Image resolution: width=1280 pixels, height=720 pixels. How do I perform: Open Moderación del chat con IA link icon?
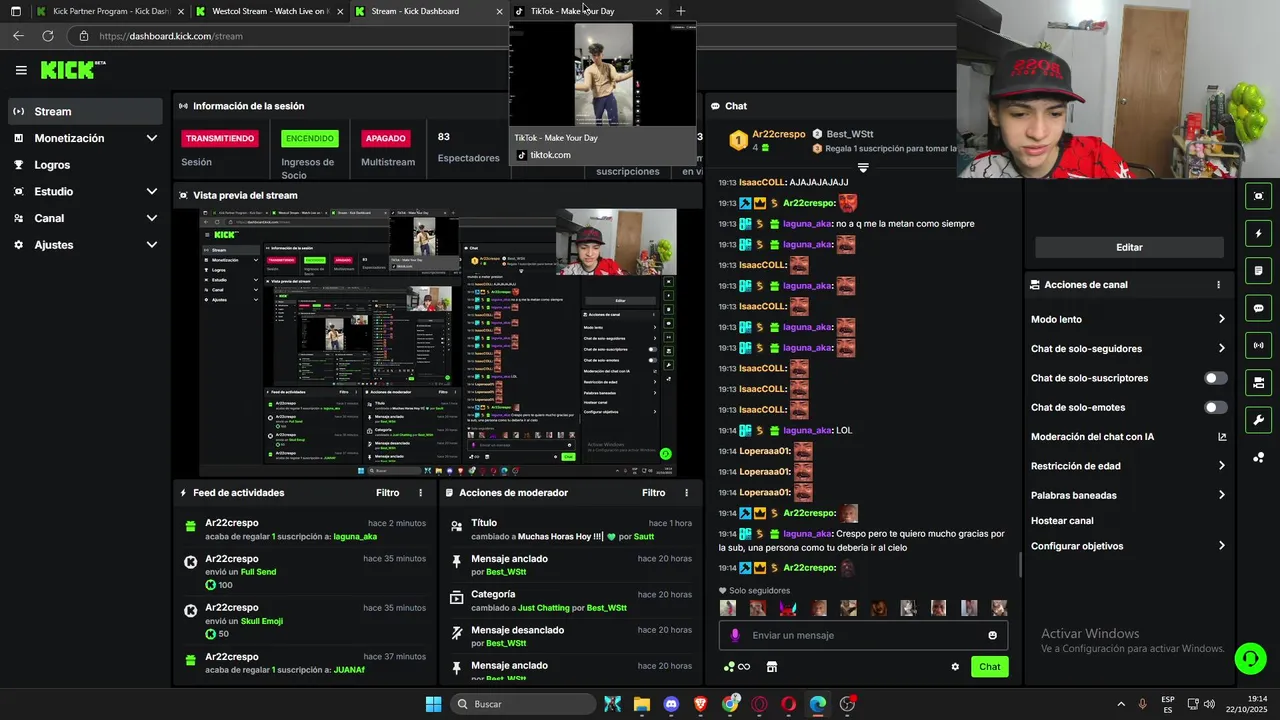click(x=1222, y=437)
